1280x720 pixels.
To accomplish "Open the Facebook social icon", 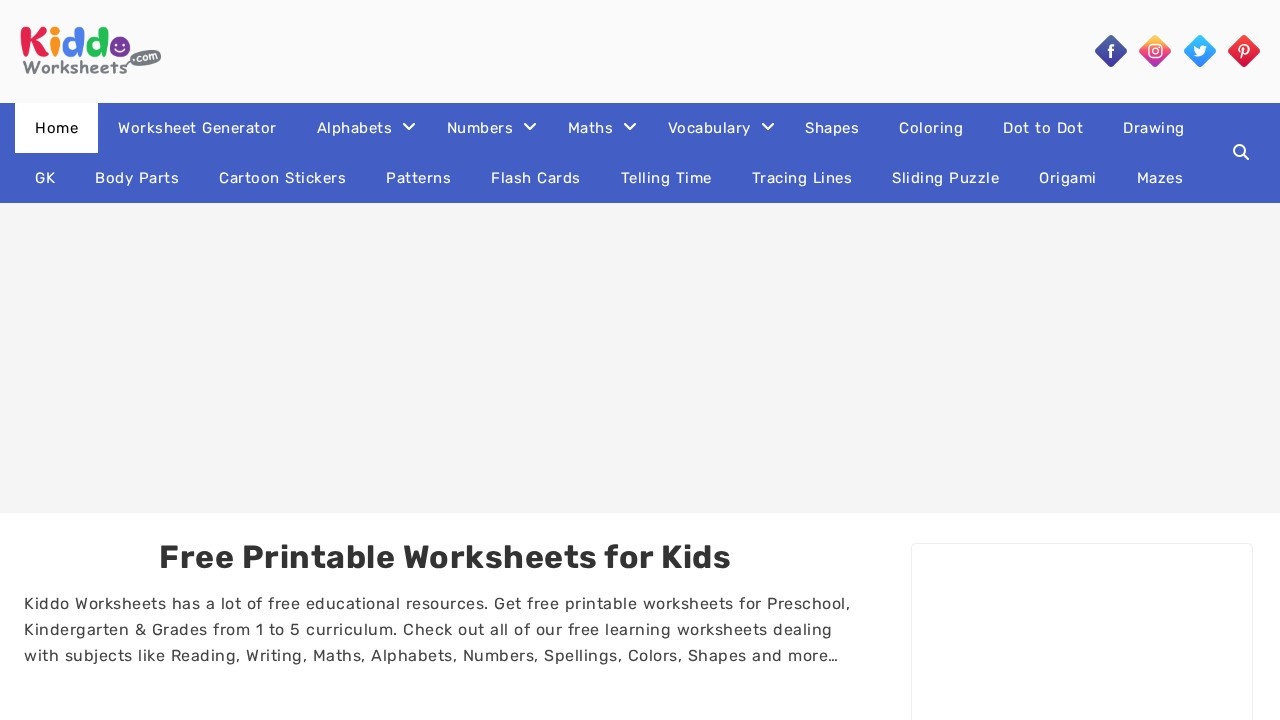I will pos(1110,51).
